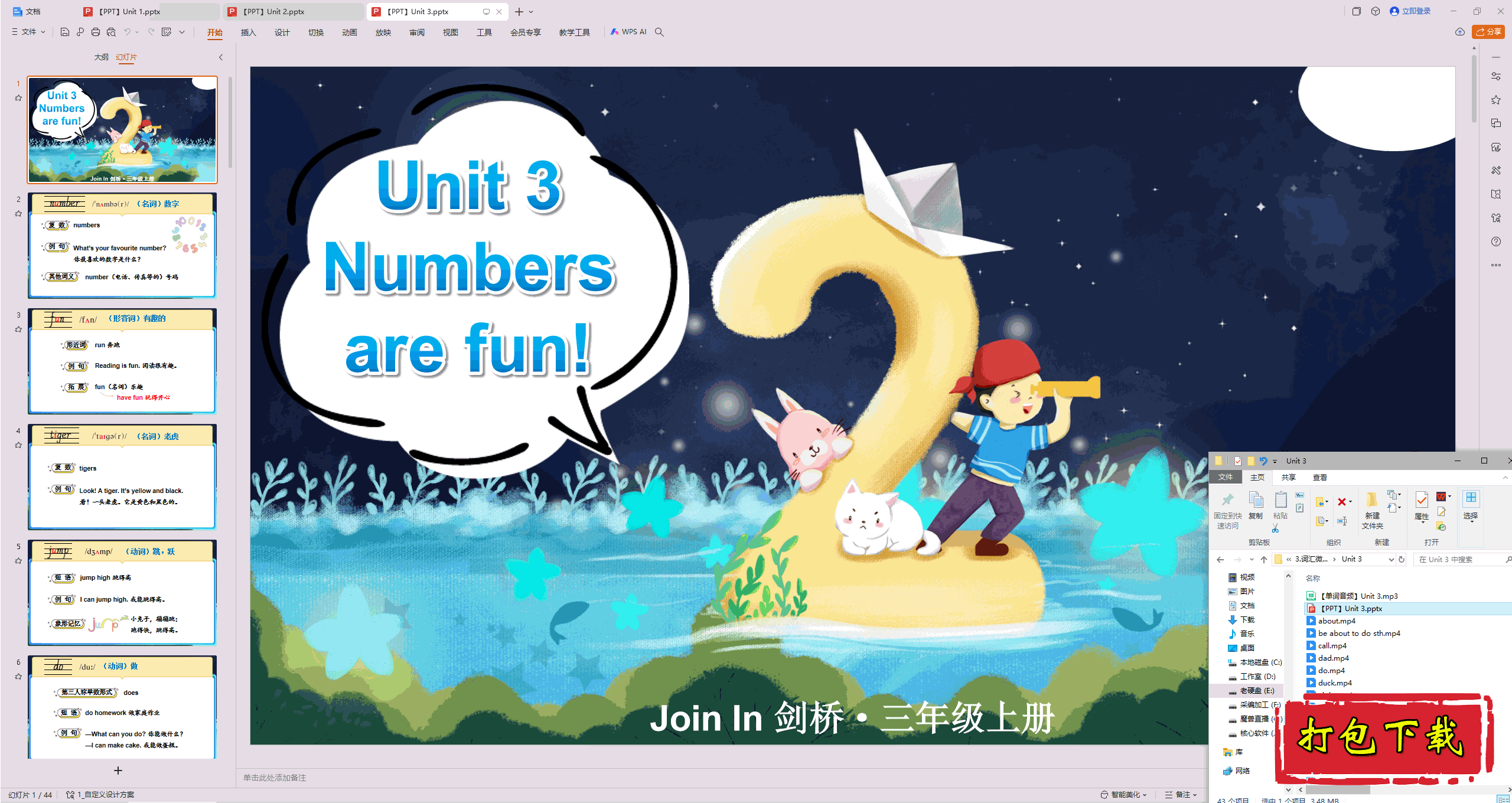Click the three-dots more icon in right sidebar
Viewport: 1512px width, 803px height.
pos(1496,265)
